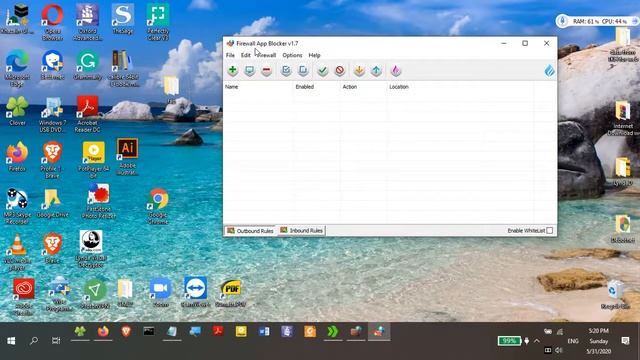Open Task View on the taskbar
The height and width of the screenshot is (360, 640).
(56, 340)
